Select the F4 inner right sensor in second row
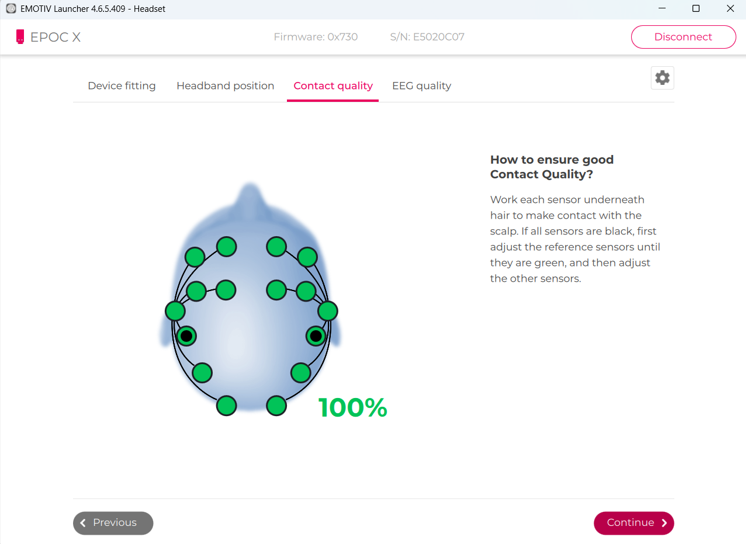 point(276,290)
